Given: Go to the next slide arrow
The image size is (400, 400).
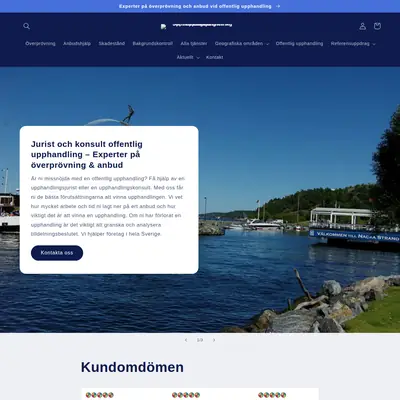Looking at the screenshot, I should point(214,340).
